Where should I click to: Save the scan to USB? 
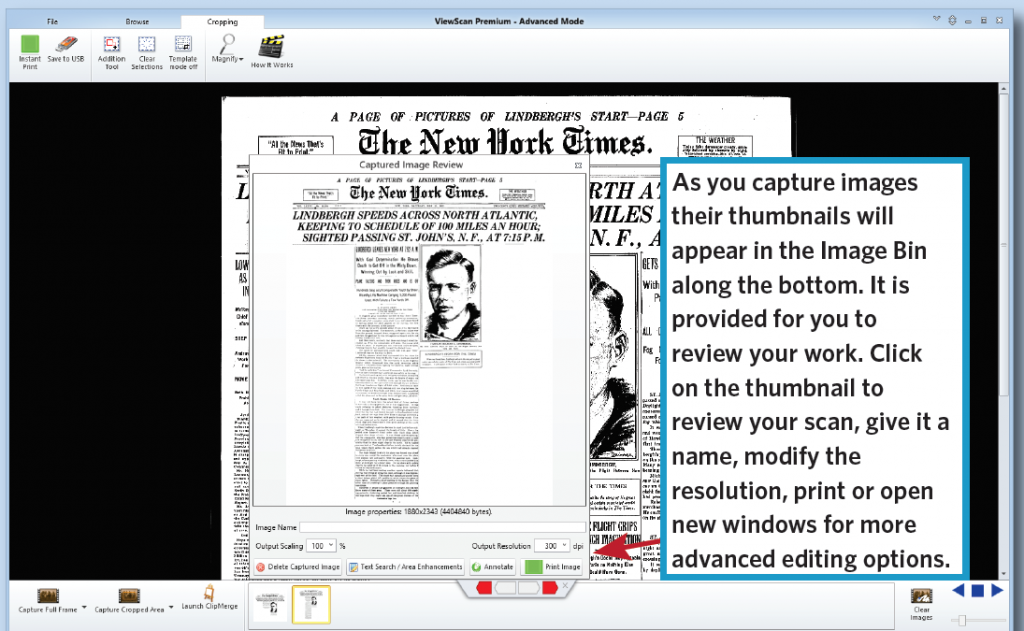pyautogui.click(x=66, y=50)
